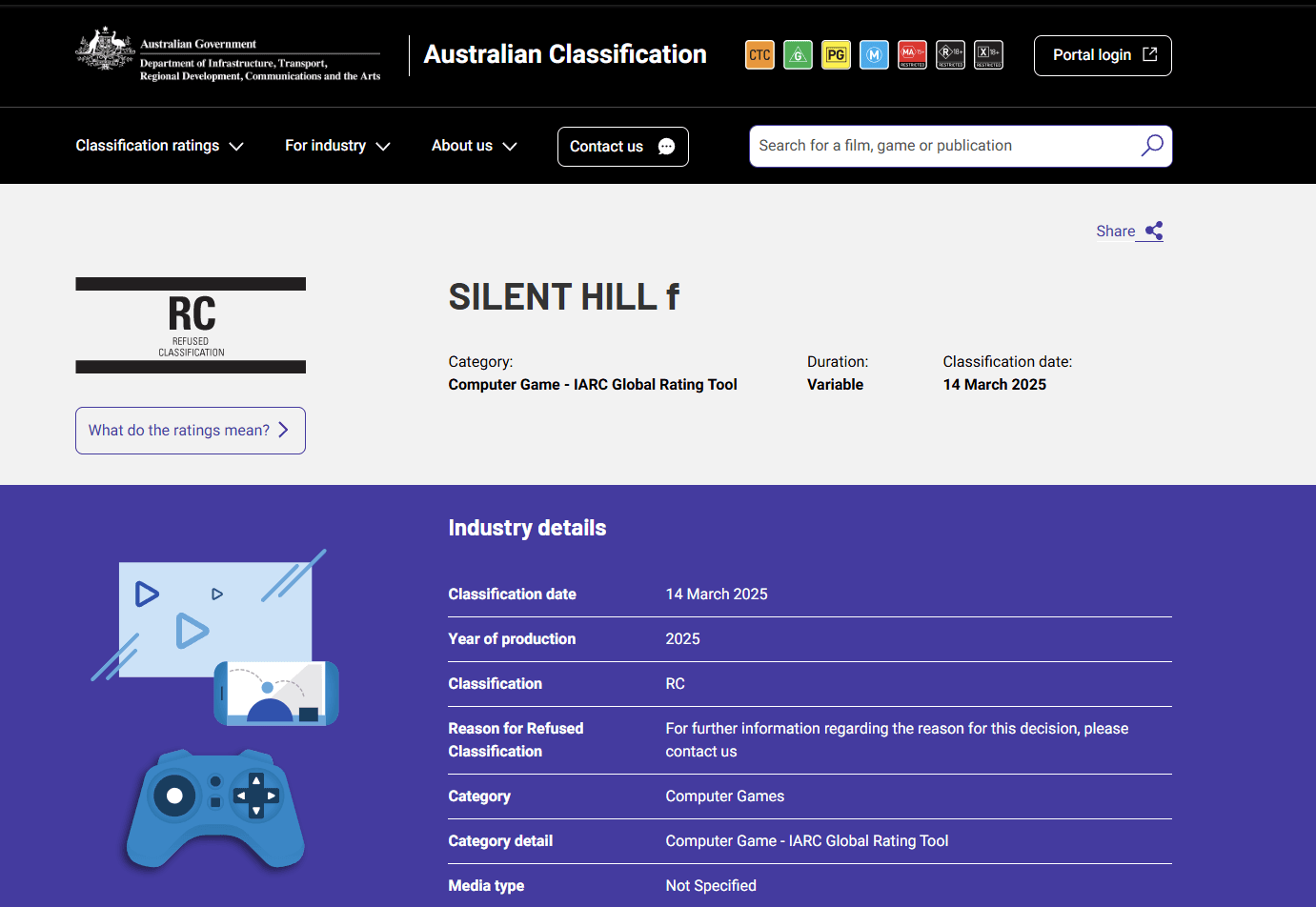Click the CTC rating icon
This screenshot has width=1316, height=907.
tap(759, 55)
